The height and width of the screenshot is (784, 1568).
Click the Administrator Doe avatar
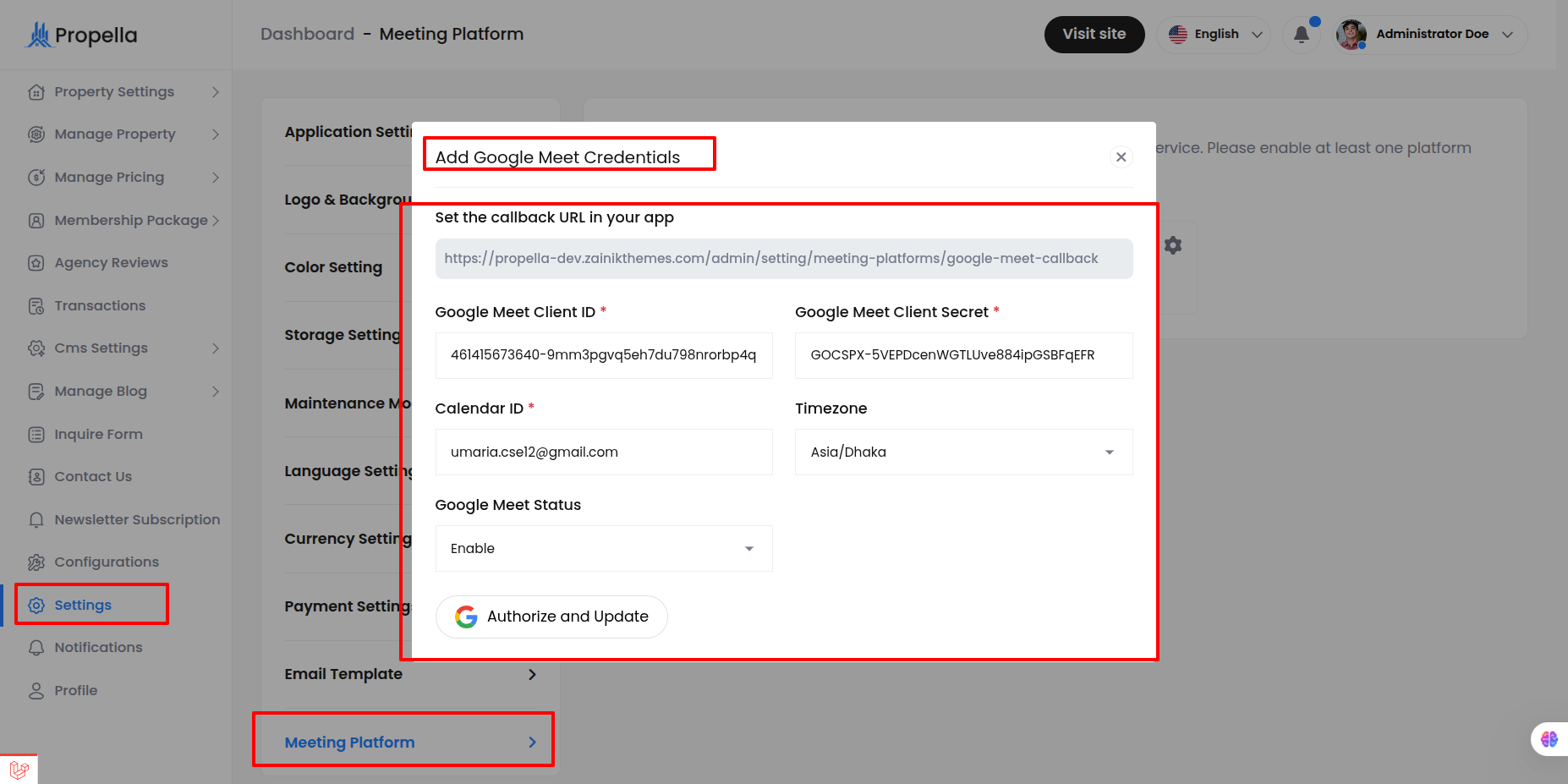[1351, 35]
